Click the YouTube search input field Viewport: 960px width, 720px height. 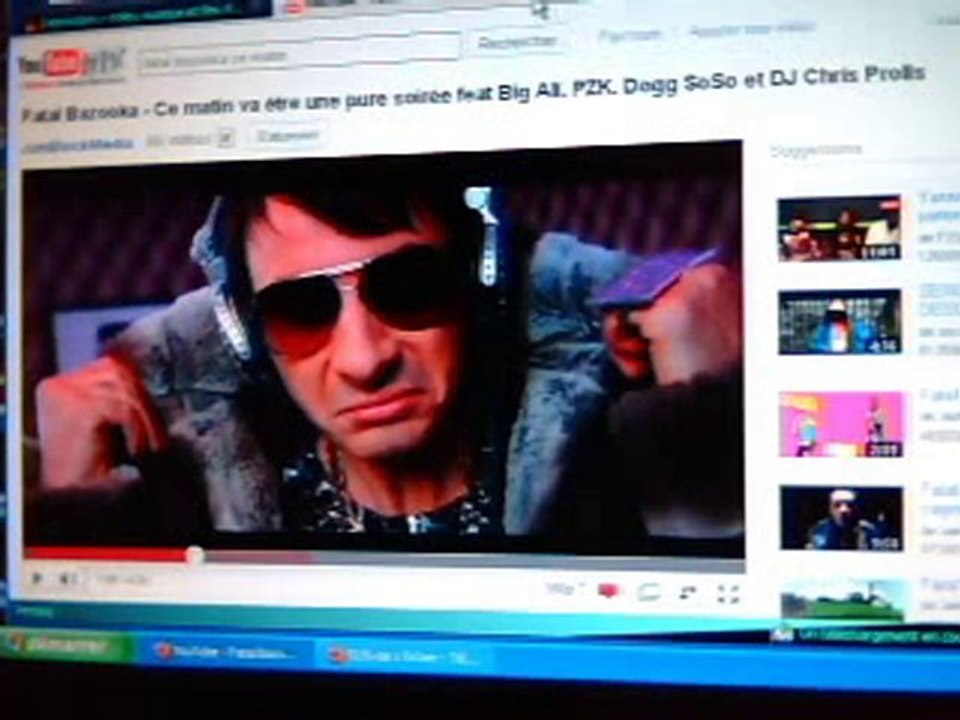(x=299, y=56)
